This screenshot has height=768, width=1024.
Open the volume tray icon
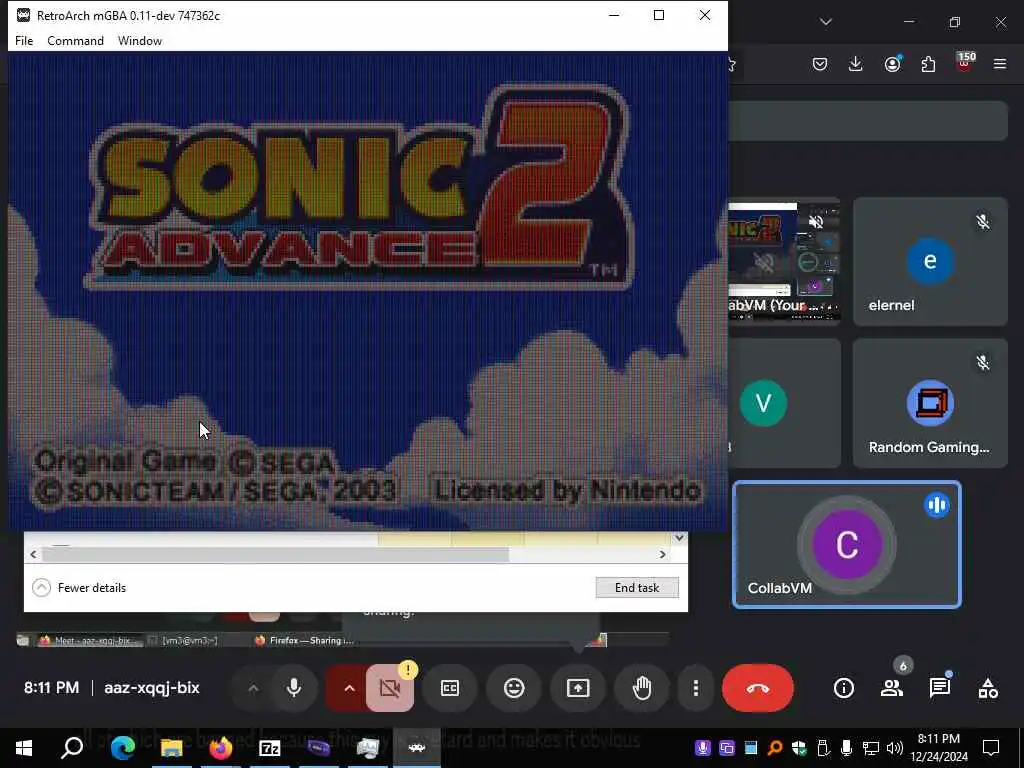895,748
